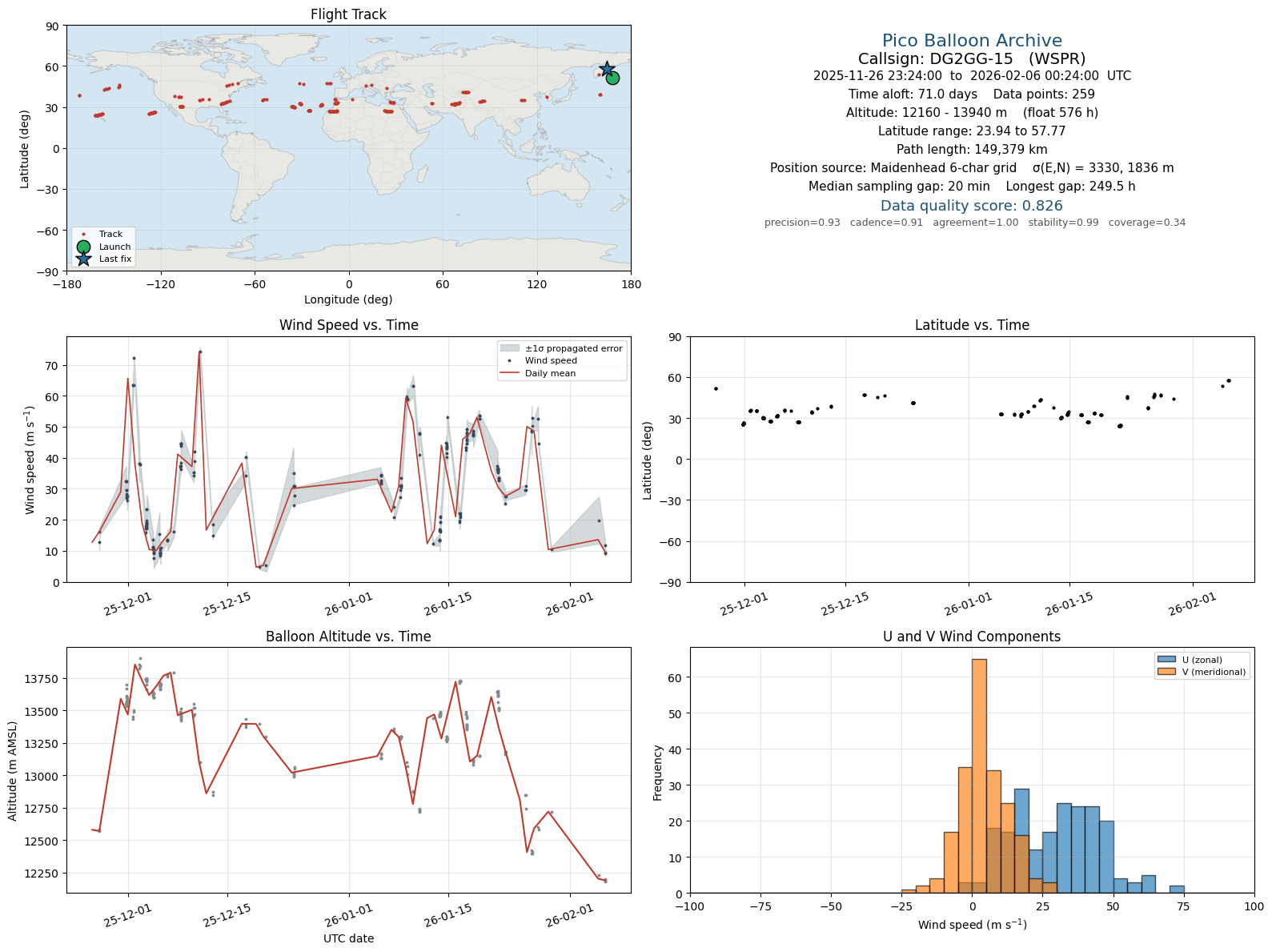Click the 13750 altitude tick label
Screen dimensions: 1272x952
click(42, 679)
